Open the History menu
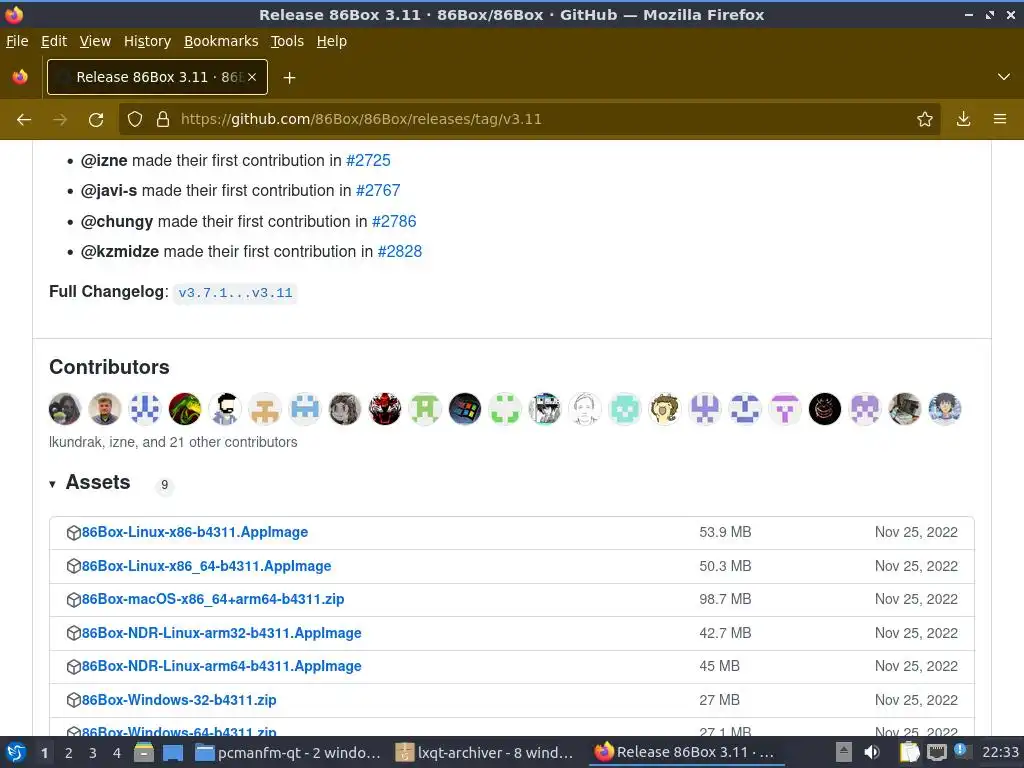 [x=148, y=41]
